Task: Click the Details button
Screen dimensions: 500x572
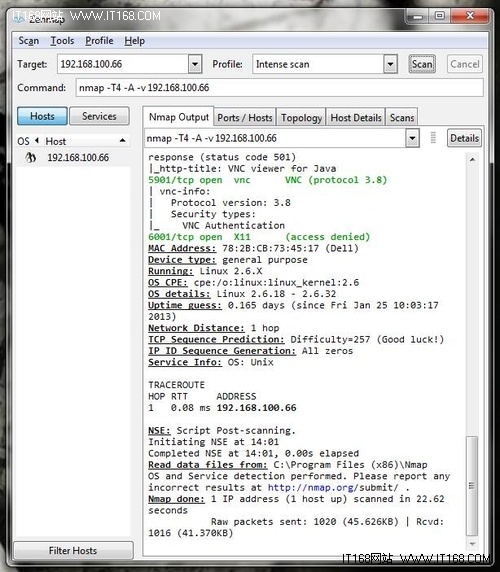Action: click(x=464, y=138)
